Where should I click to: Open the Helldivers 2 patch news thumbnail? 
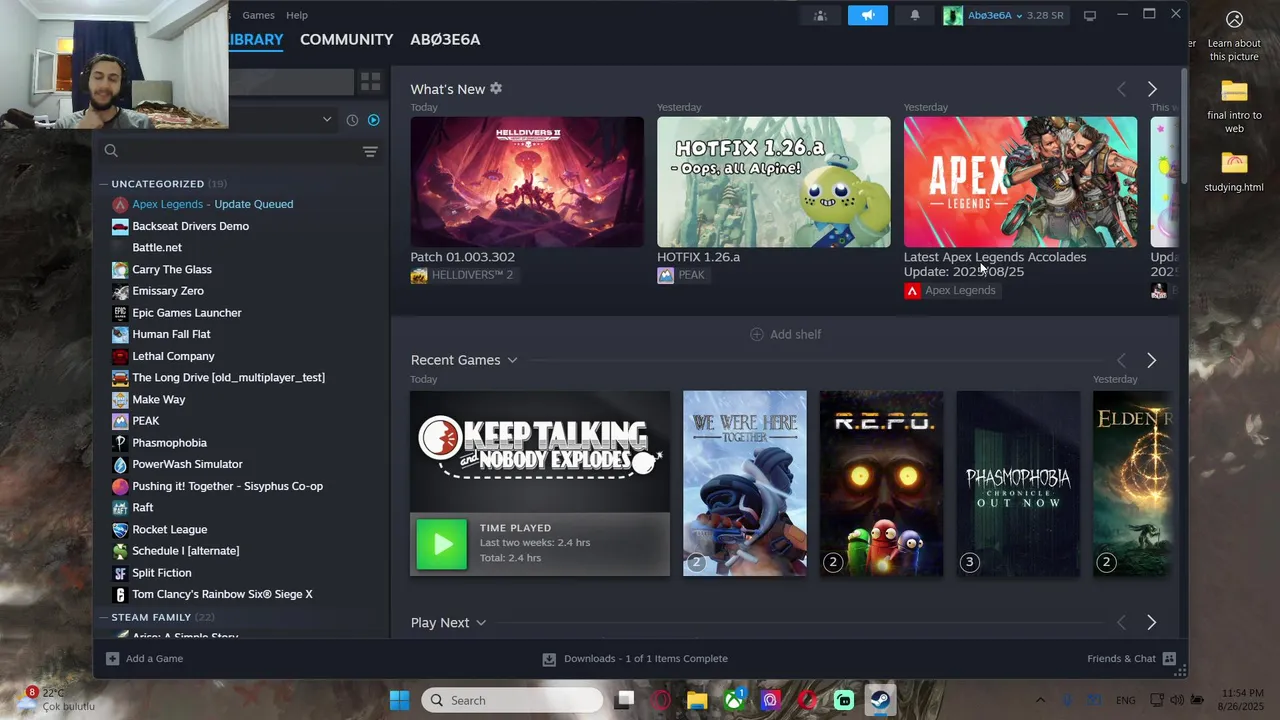tap(527, 182)
